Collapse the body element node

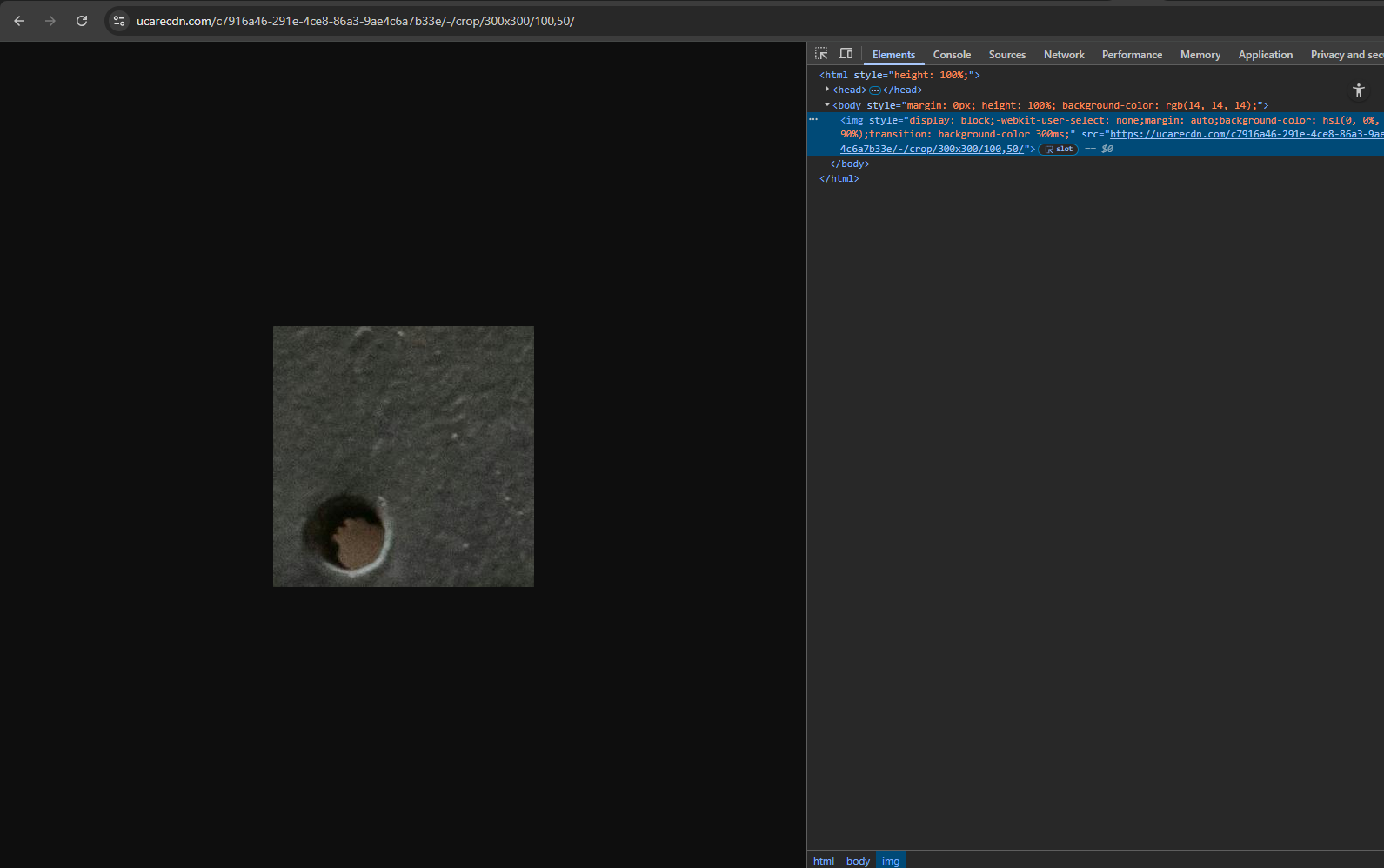pos(826,105)
